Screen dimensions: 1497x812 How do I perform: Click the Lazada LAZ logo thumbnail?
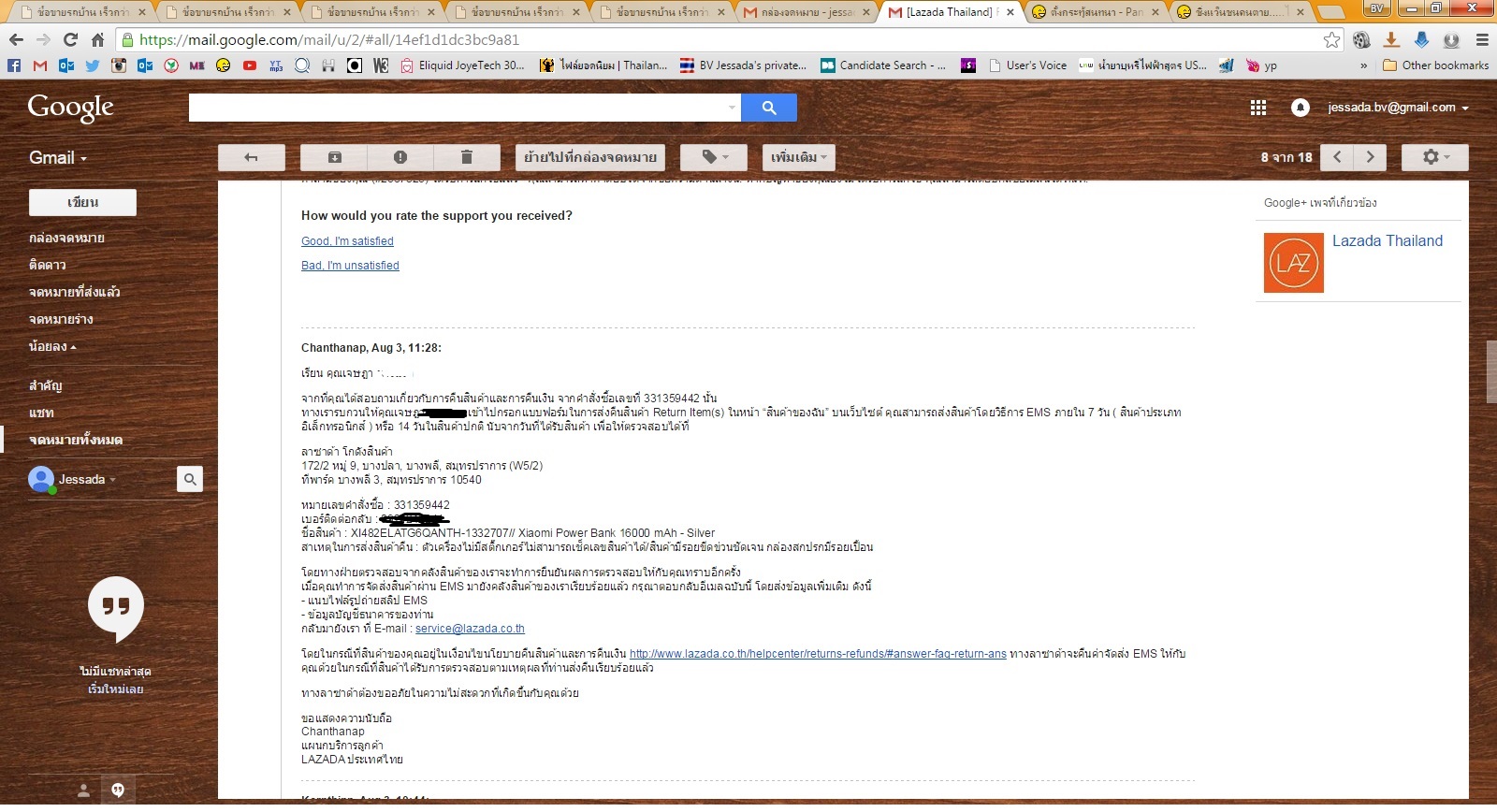[1294, 263]
